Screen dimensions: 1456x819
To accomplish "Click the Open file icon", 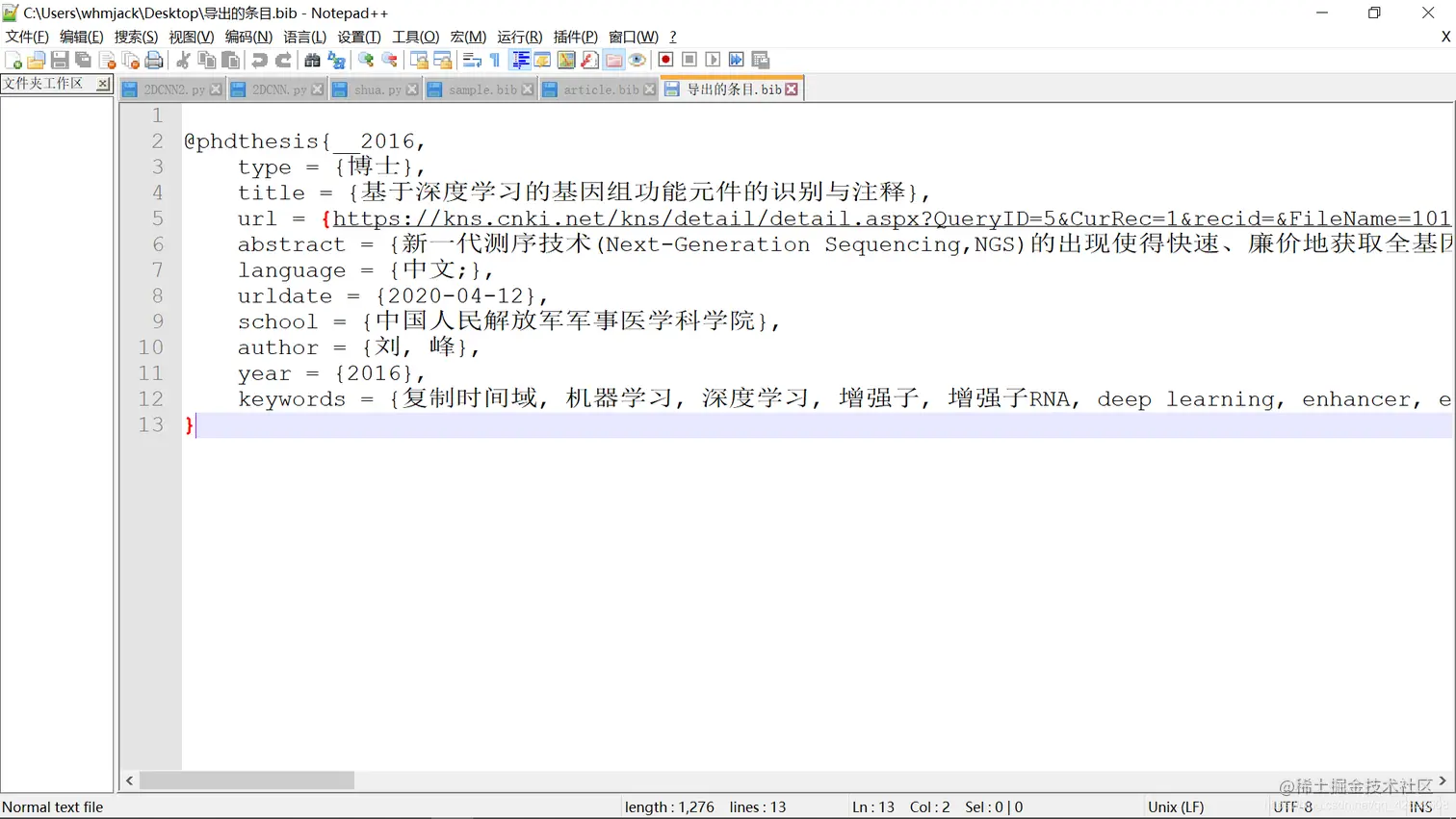I will tap(37, 60).
